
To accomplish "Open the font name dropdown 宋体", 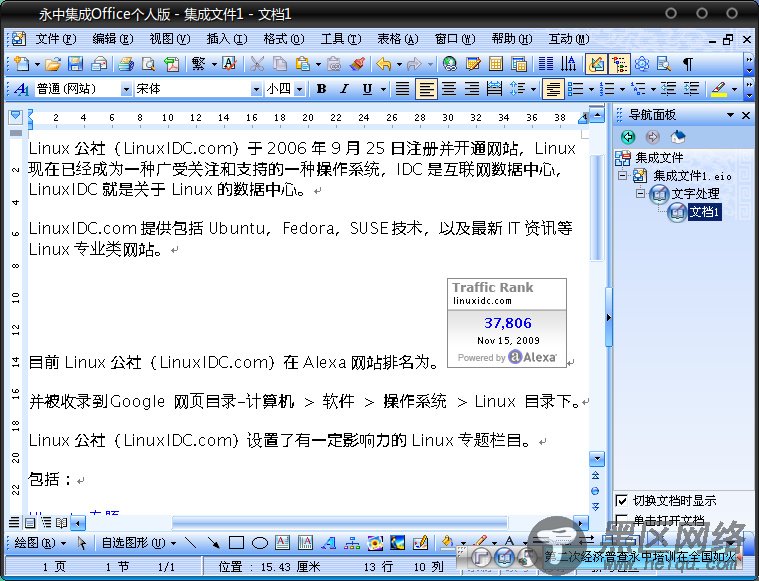I will point(256,89).
